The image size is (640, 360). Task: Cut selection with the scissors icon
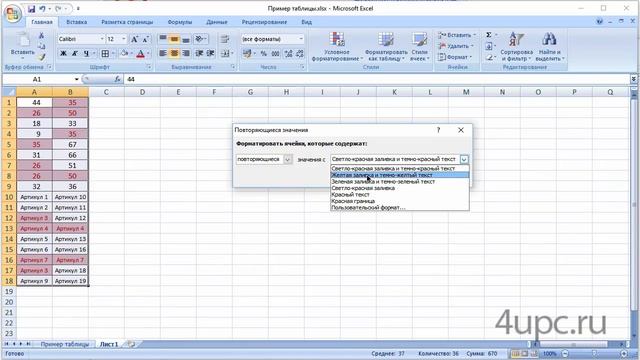click(41, 36)
